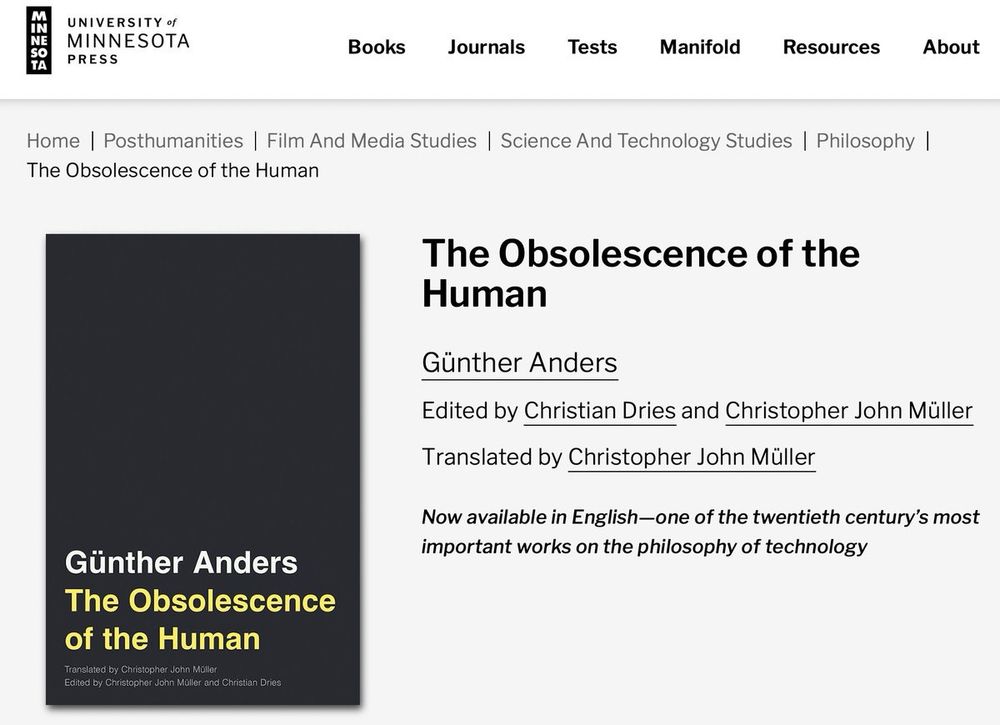Click the book cover thumbnail
The width and height of the screenshot is (1000, 725).
203,469
